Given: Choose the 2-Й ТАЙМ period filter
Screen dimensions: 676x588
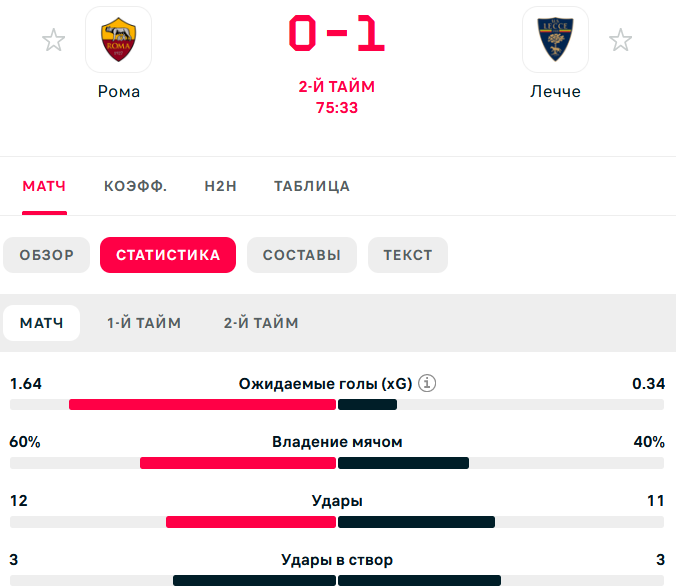Looking at the screenshot, I should coord(261,323).
